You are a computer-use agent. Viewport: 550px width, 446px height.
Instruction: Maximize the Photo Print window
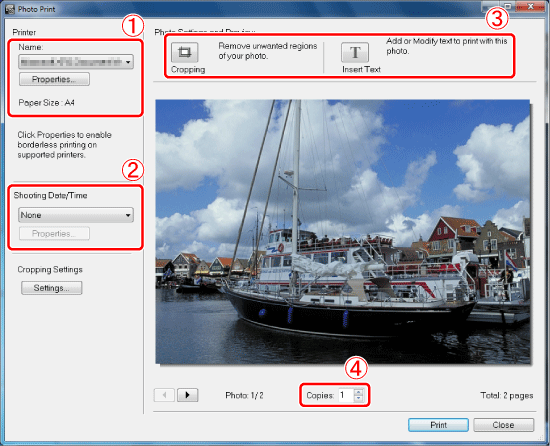(508, 6)
